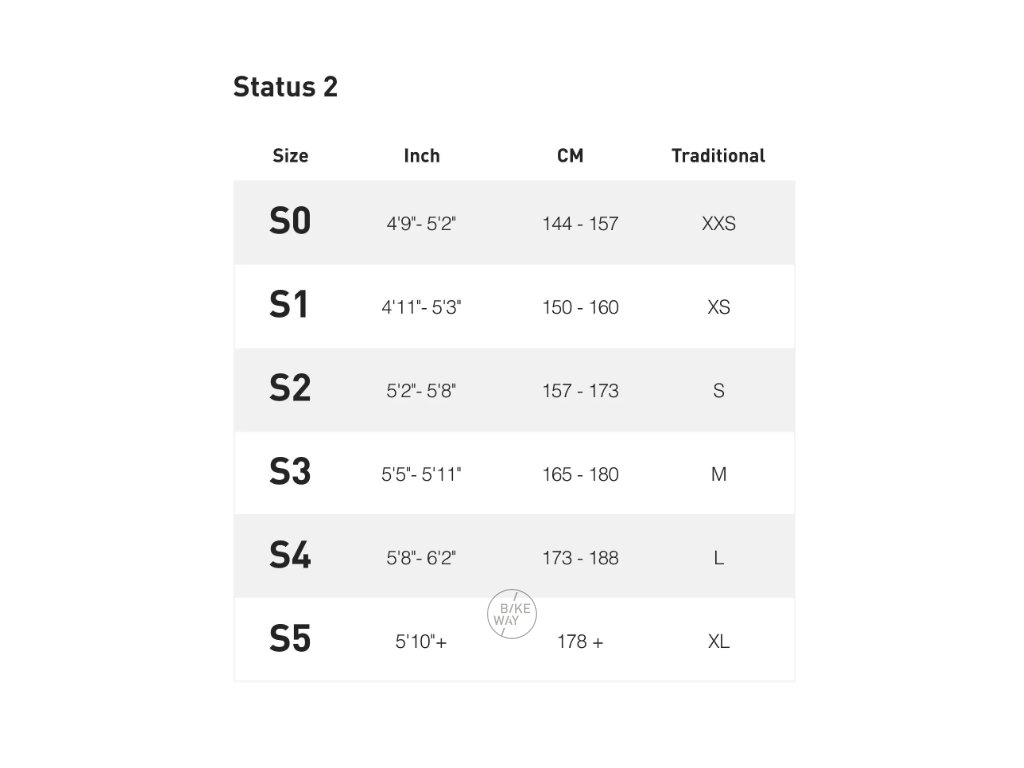This screenshot has height=768, width=1024.
Task: Select the S1 size label
Action: tap(289, 306)
